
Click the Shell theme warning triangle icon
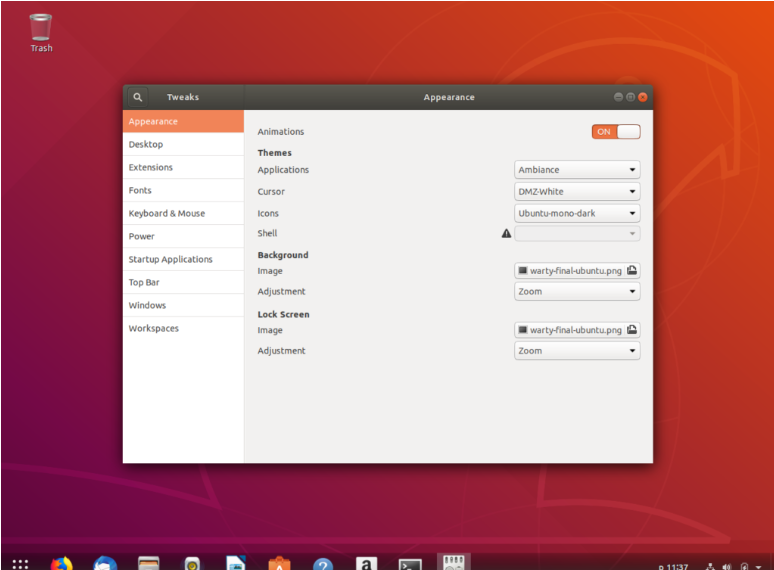[x=506, y=233]
